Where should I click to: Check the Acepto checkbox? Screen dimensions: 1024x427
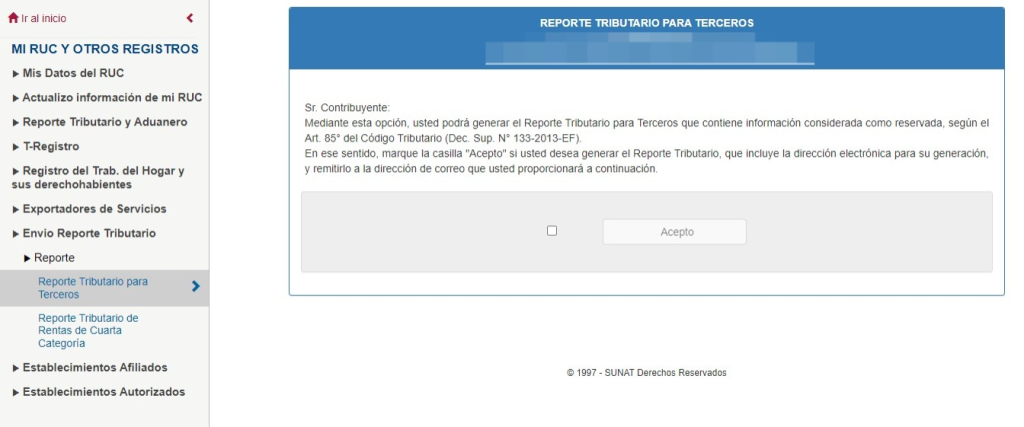coord(552,231)
